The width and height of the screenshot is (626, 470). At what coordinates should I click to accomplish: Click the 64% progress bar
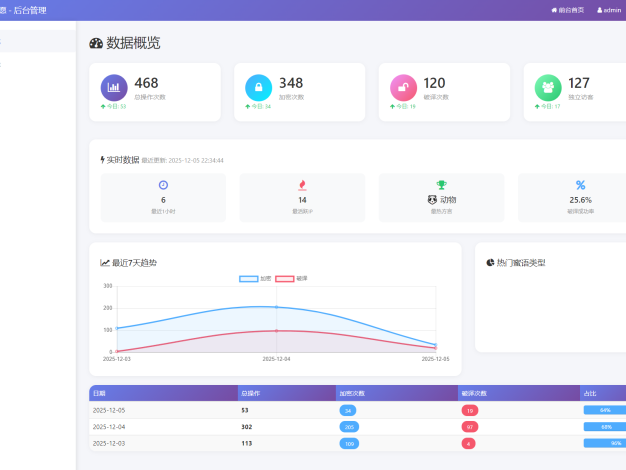click(x=605, y=410)
